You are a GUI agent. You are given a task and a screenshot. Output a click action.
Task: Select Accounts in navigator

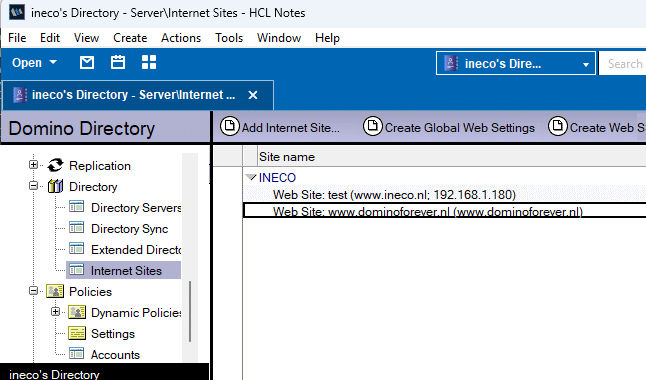115,355
